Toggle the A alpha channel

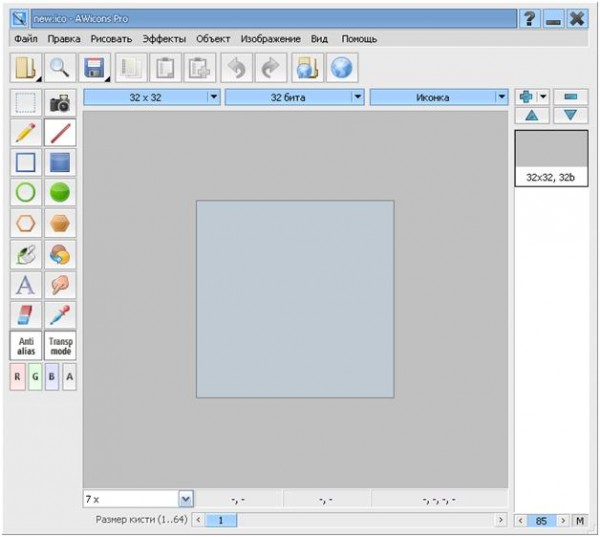69,377
